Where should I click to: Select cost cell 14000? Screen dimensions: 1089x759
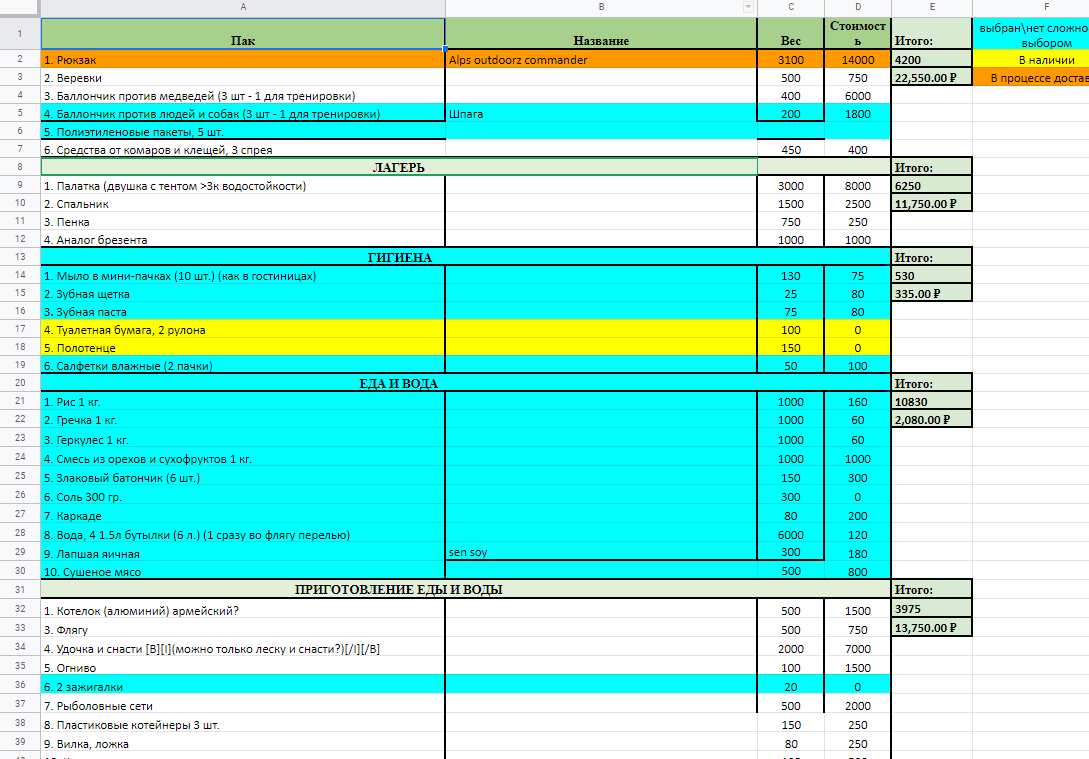click(x=858, y=60)
